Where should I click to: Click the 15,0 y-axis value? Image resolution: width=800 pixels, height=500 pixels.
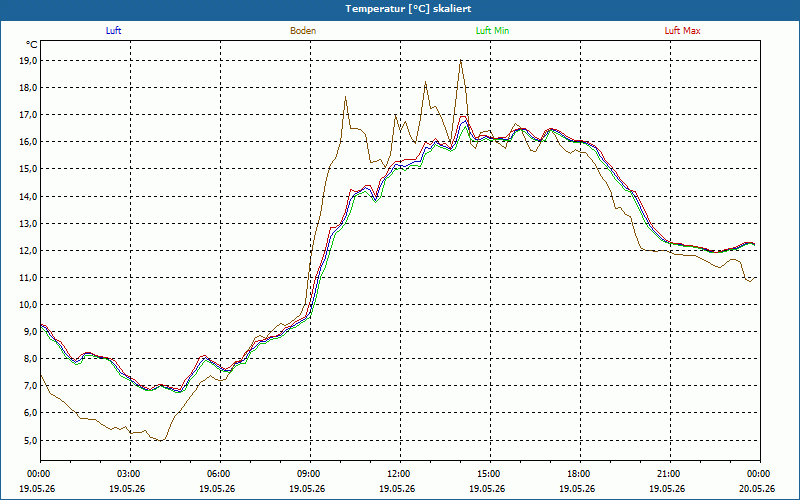point(28,169)
